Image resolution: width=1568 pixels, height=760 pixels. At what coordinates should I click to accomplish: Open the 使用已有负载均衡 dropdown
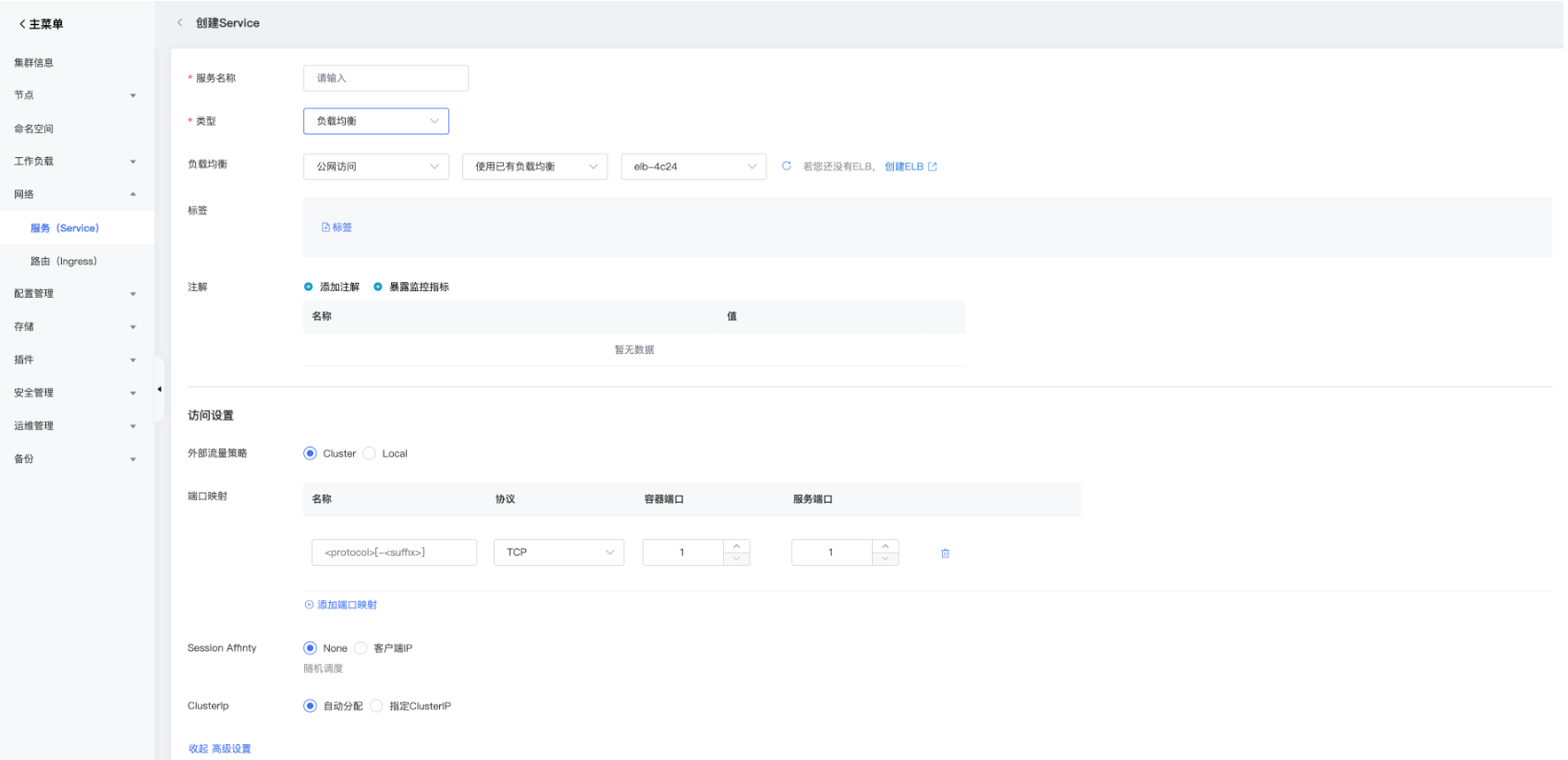pyautogui.click(x=535, y=166)
